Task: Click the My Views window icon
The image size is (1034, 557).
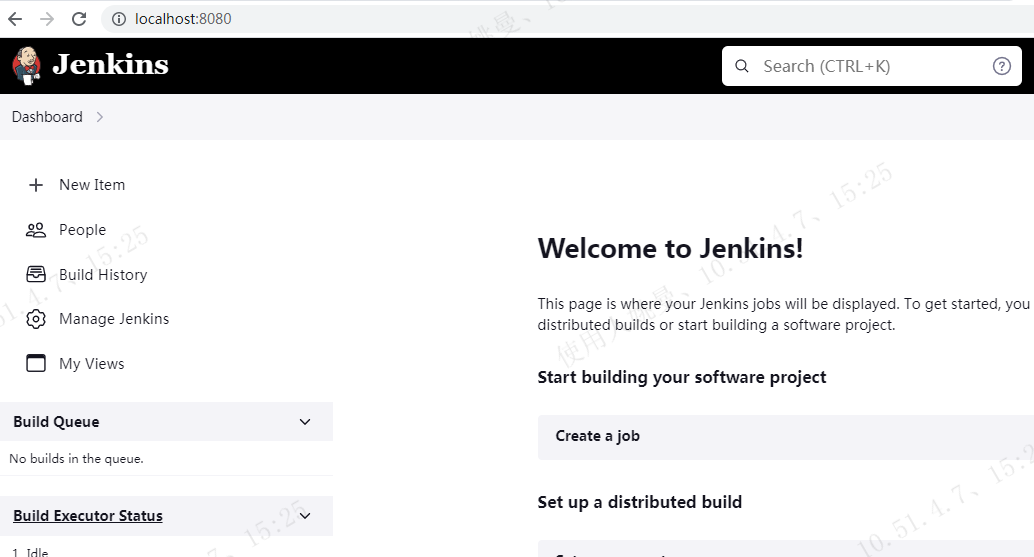Action: tap(36, 363)
